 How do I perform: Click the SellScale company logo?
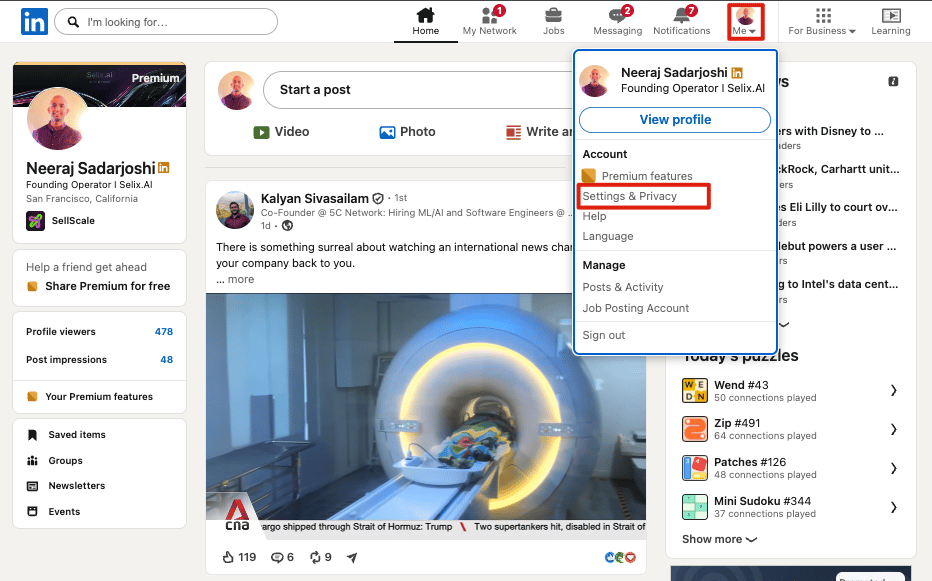pyautogui.click(x=35, y=221)
